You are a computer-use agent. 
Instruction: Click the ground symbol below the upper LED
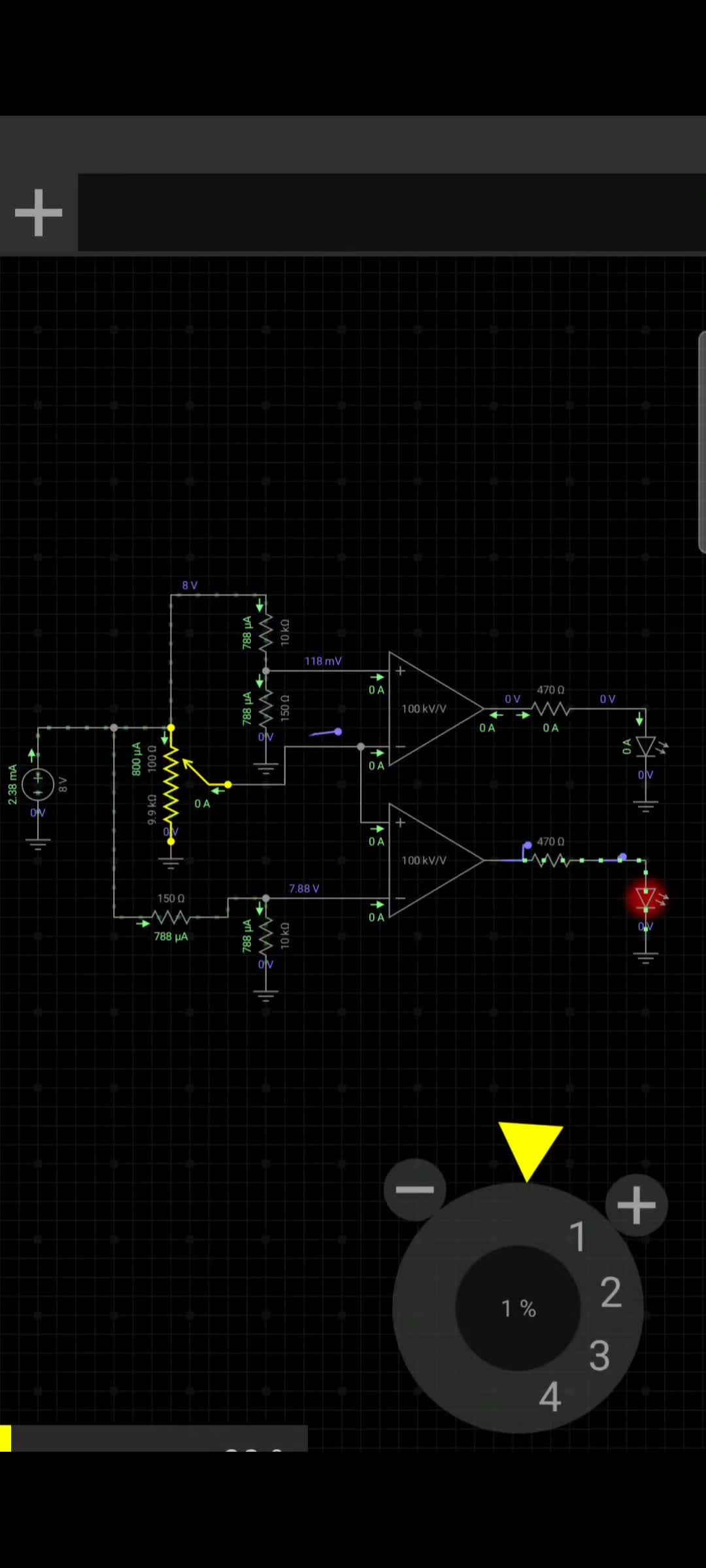(x=646, y=806)
